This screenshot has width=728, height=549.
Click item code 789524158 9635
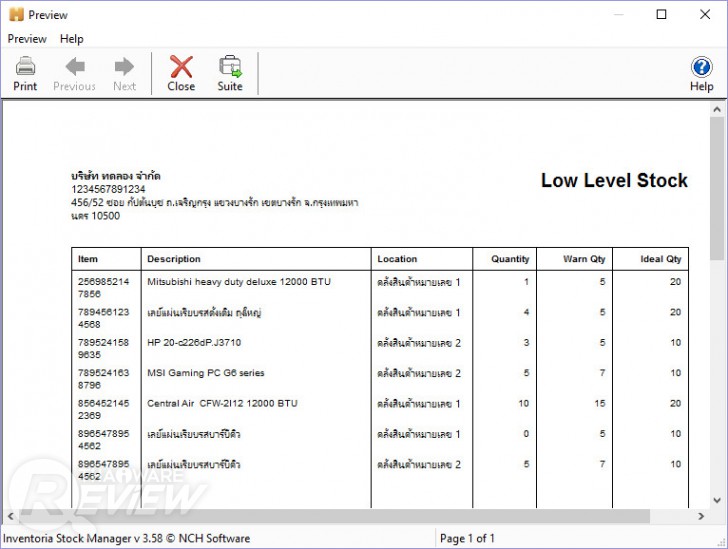click(103, 348)
